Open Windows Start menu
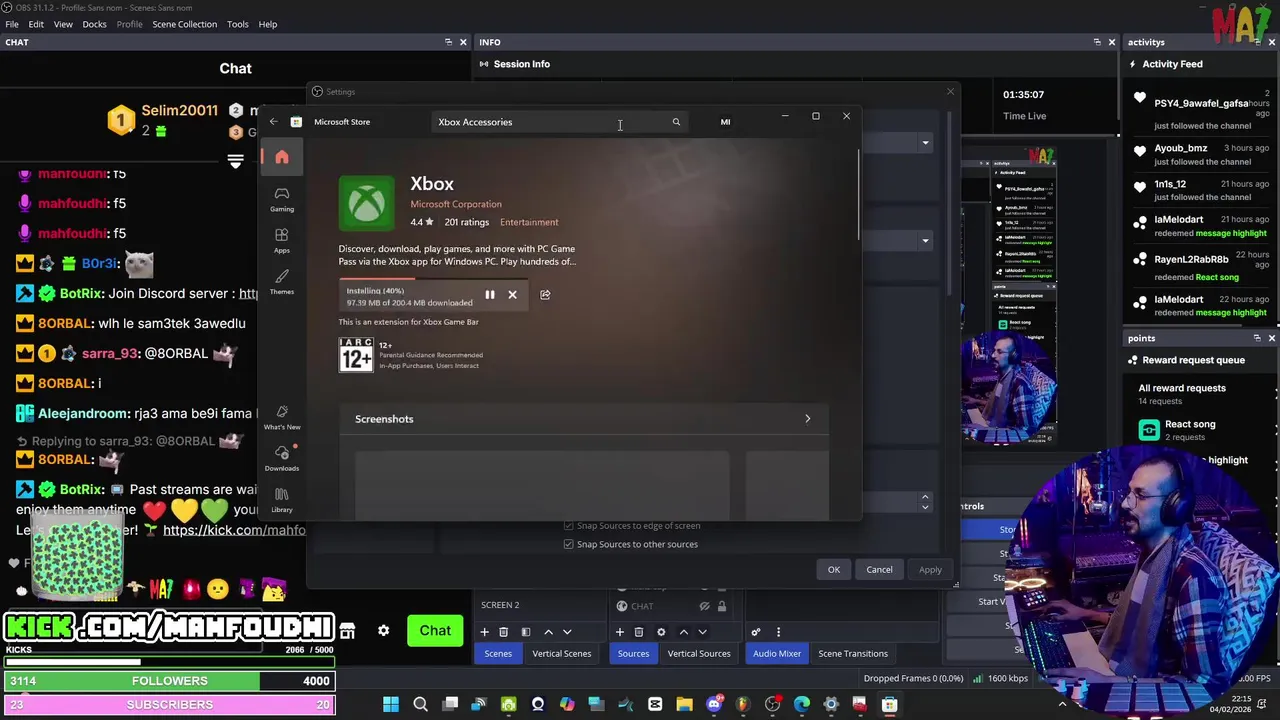Viewport: 1280px width, 720px height. pos(391,704)
